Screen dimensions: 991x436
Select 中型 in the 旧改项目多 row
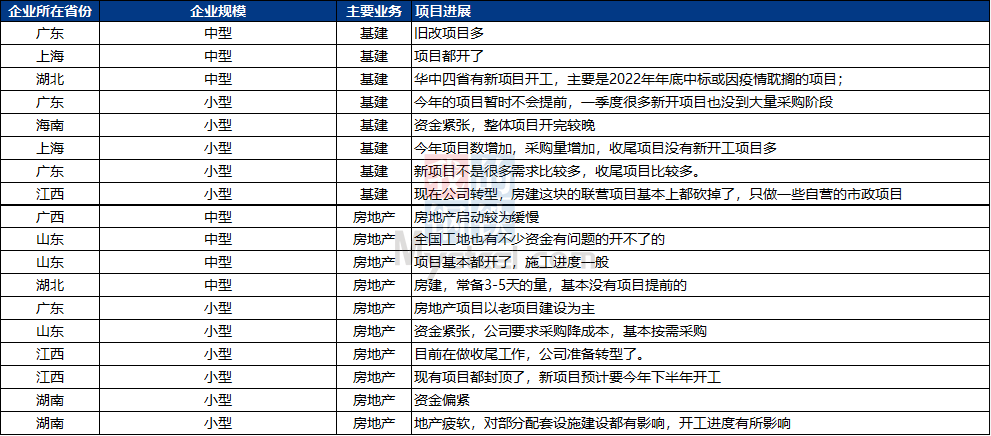218,33
